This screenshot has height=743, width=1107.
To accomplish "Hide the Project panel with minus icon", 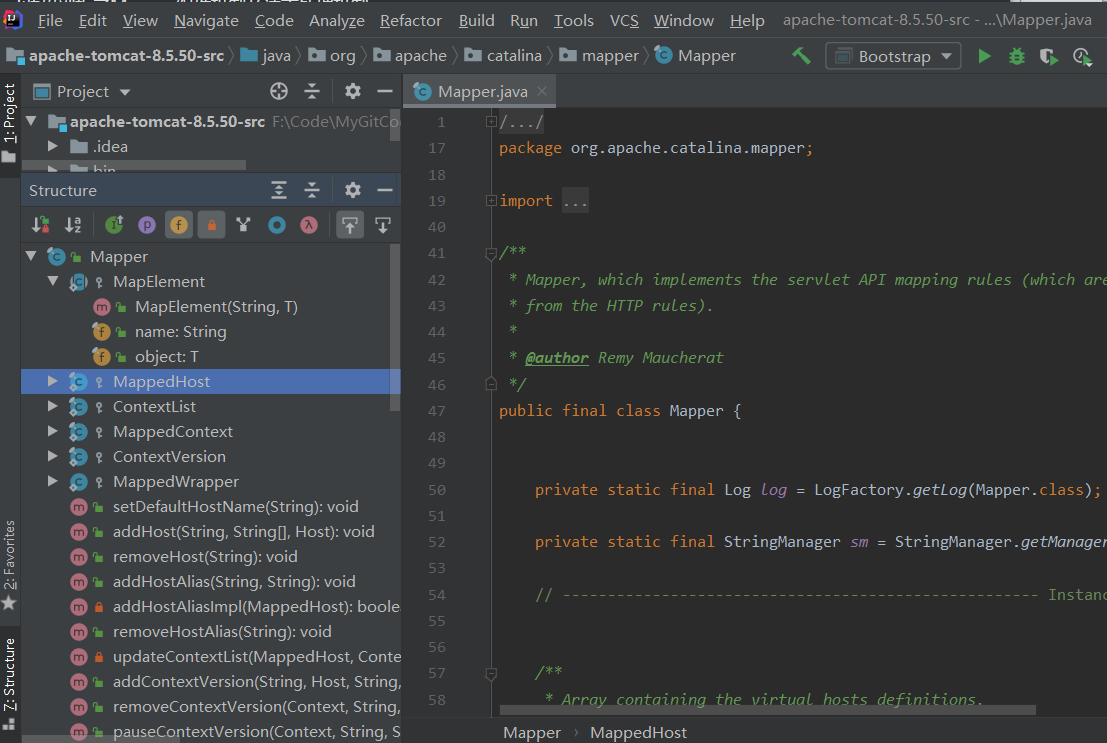I will click(385, 91).
